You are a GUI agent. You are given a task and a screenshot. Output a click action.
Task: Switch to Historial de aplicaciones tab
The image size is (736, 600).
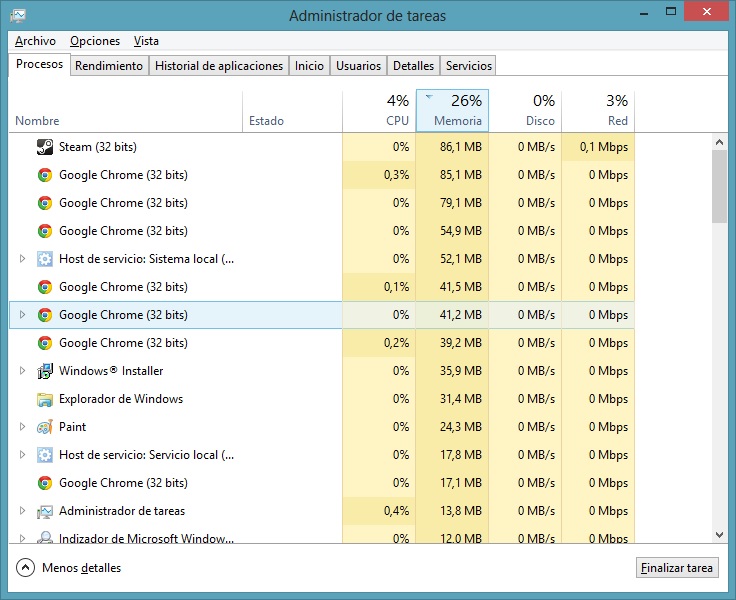[219, 66]
